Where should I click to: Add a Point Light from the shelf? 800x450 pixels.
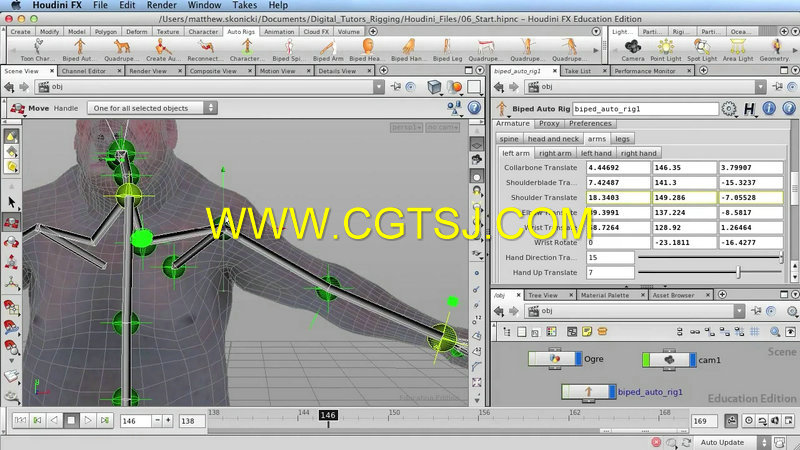click(666, 50)
